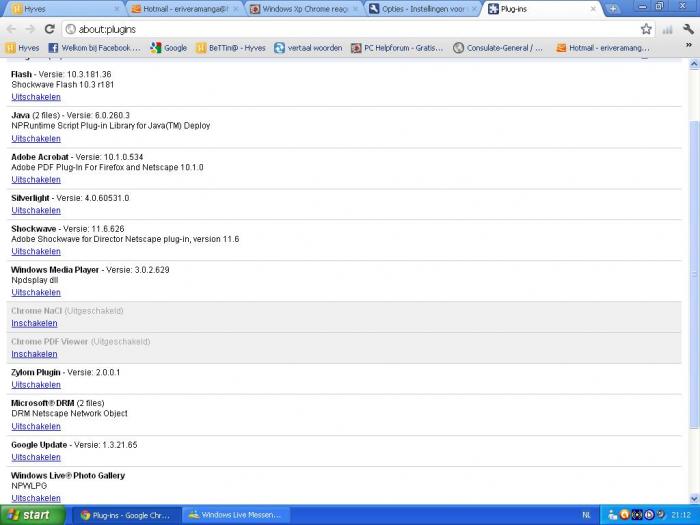Go forward with the forward arrow
This screenshot has width=700, height=525.
[x=30, y=29]
